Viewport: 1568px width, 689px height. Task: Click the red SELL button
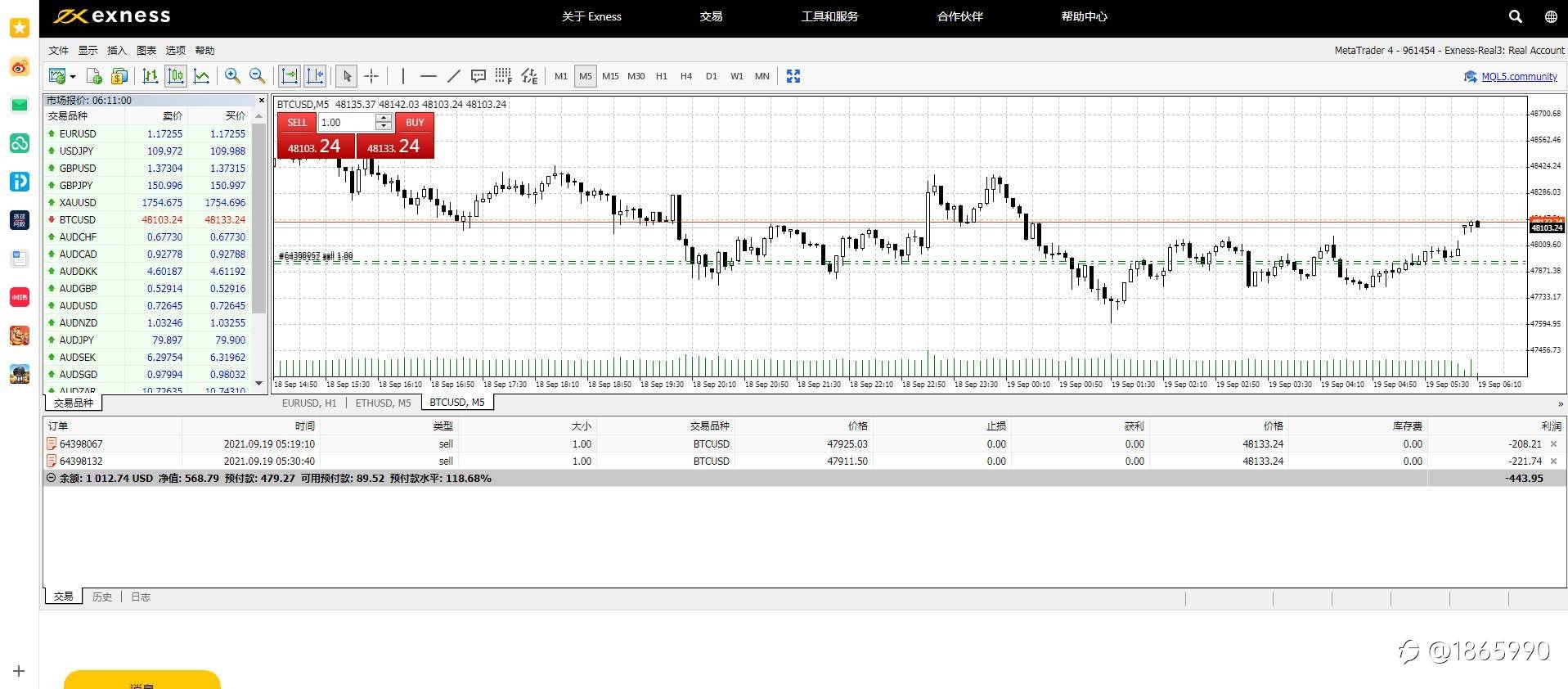click(297, 123)
